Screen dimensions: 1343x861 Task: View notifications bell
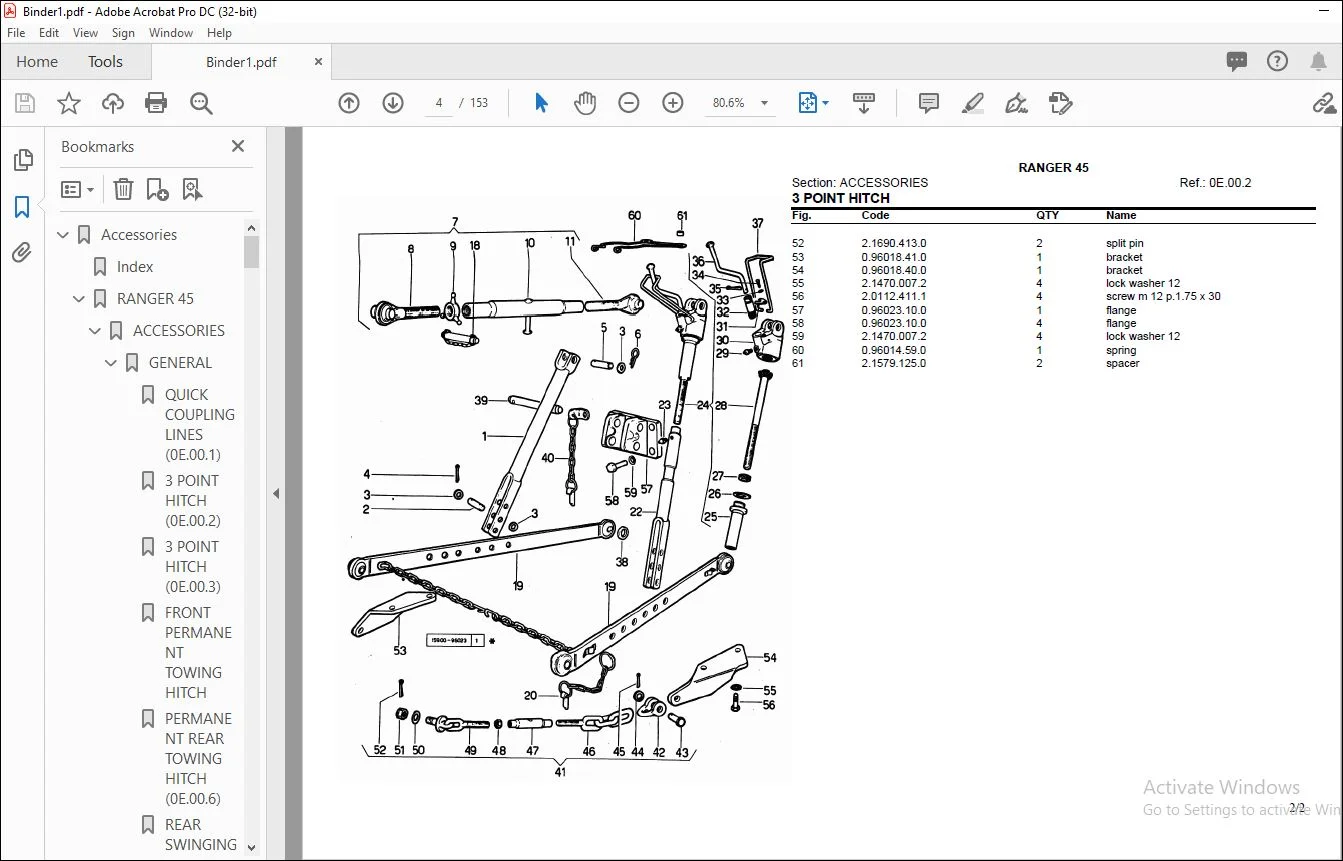click(1318, 61)
